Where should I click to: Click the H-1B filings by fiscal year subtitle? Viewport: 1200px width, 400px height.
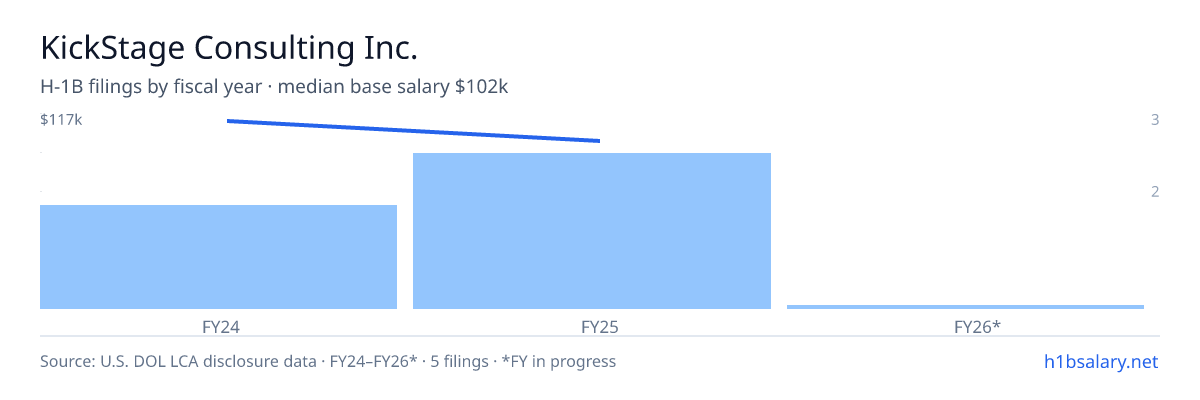153,87
